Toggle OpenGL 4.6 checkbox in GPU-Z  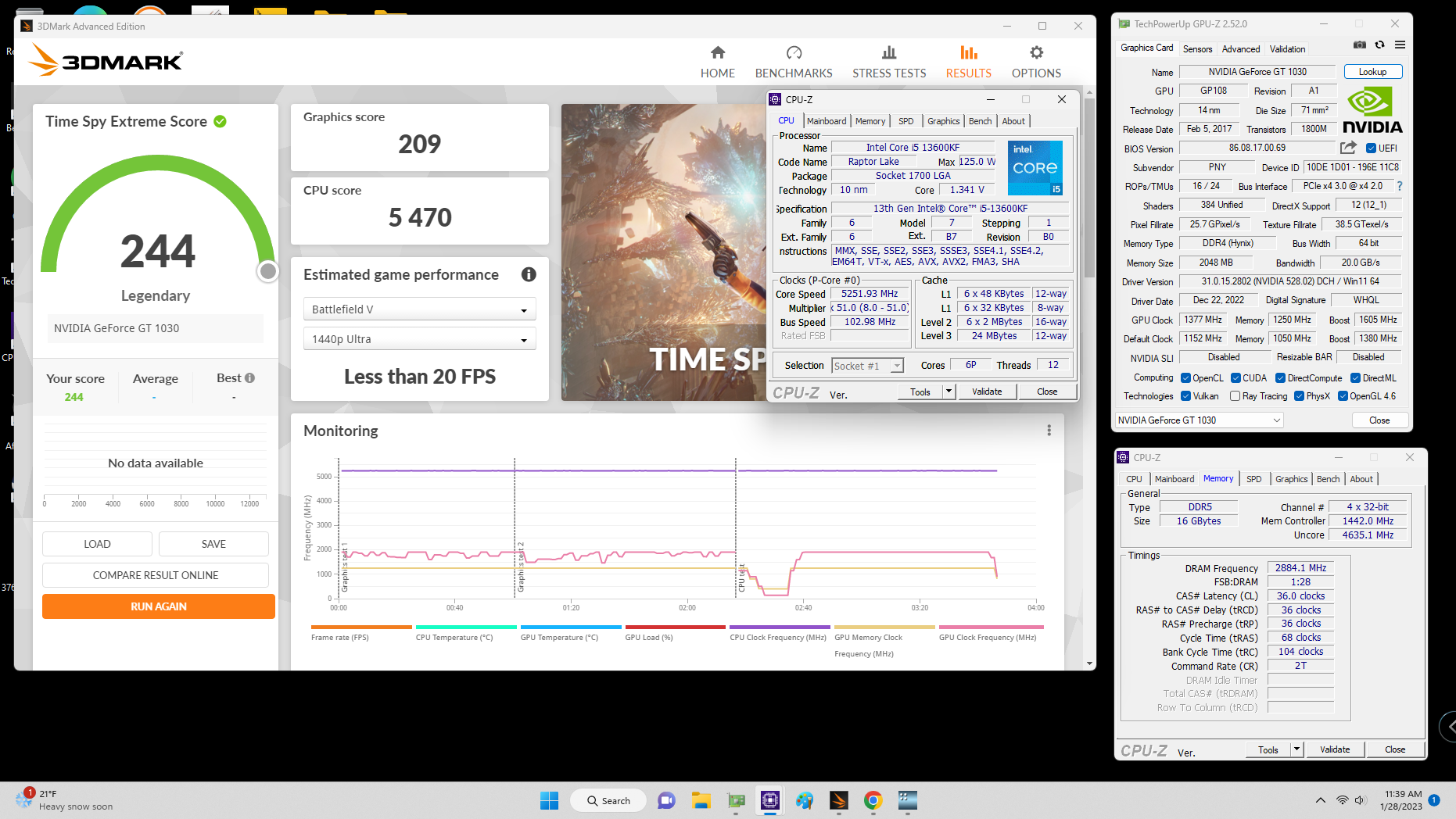pos(1343,396)
